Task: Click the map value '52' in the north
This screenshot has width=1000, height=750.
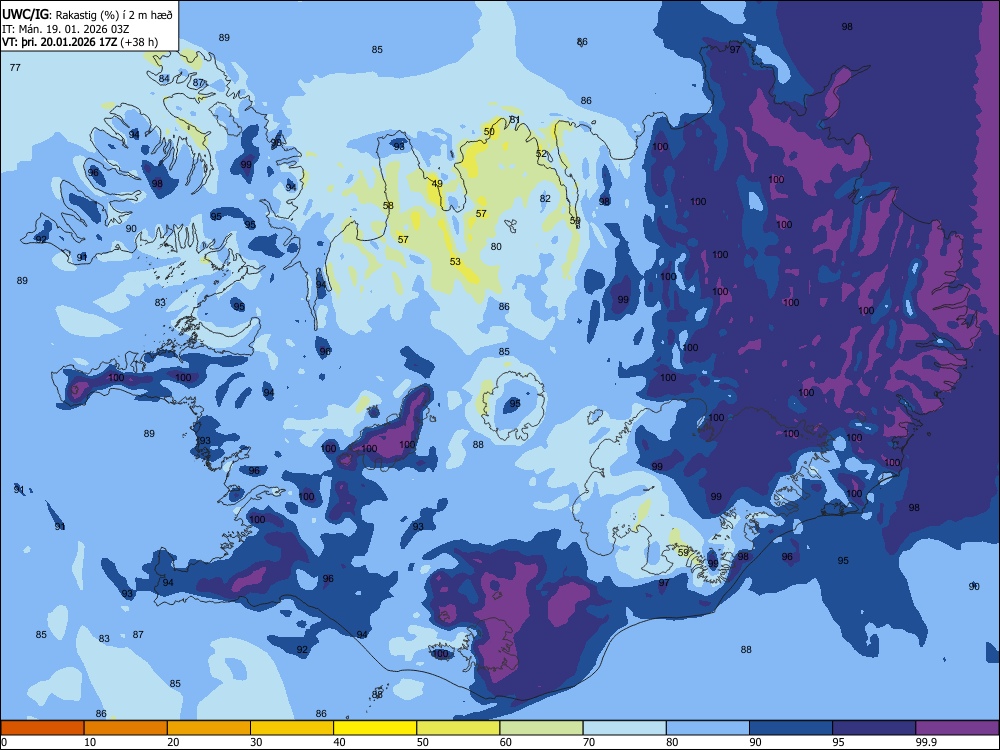Action: [541, 154]
